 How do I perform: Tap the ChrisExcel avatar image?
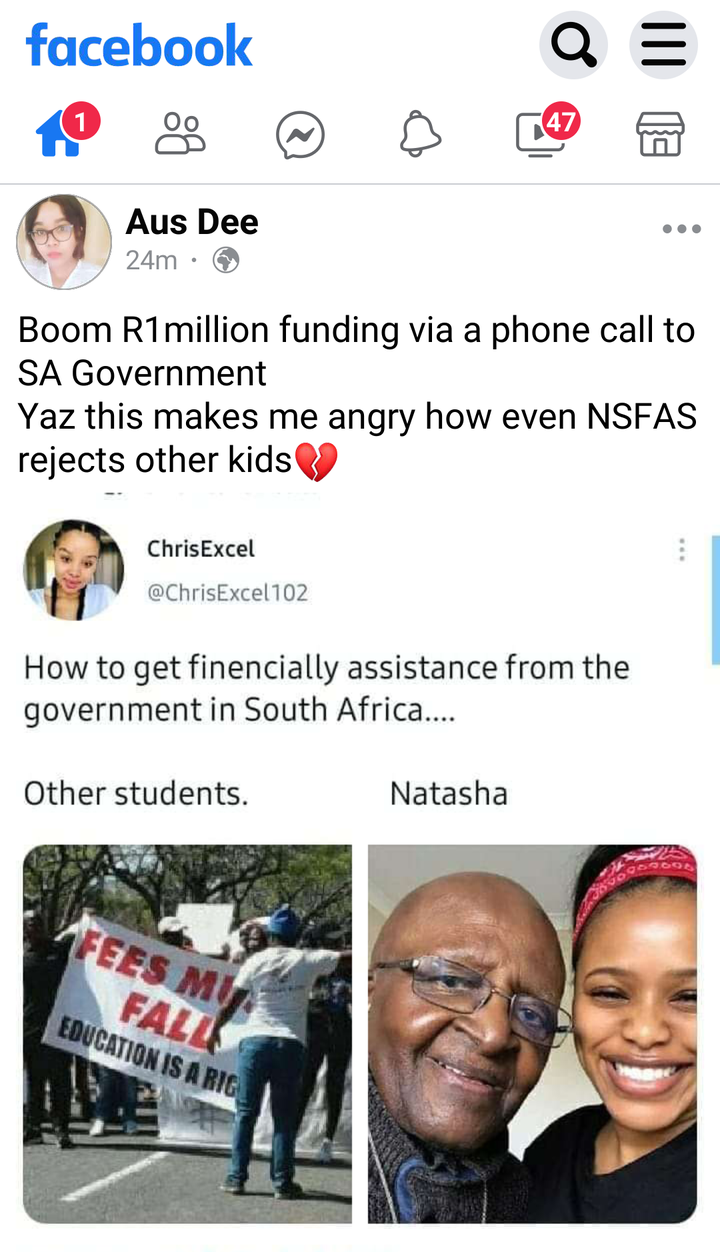[x=74, y=569]
